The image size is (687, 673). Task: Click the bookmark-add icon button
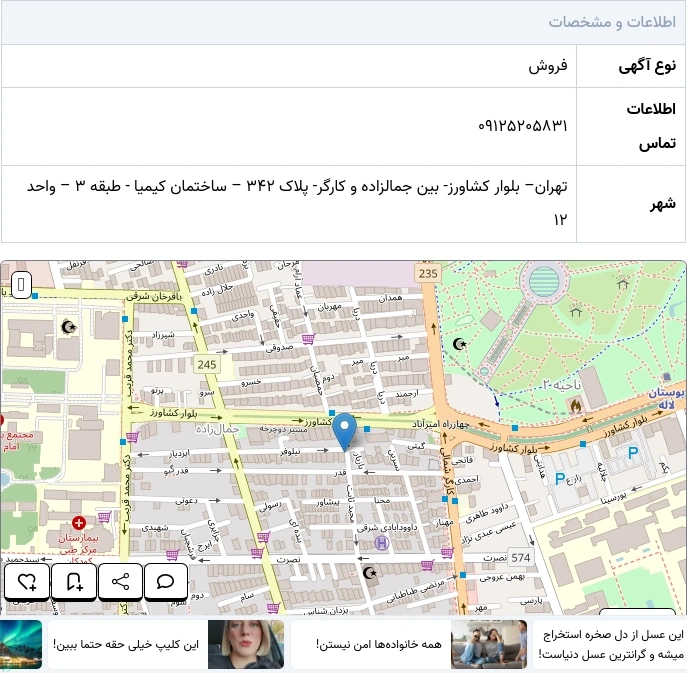click(74, 582)
